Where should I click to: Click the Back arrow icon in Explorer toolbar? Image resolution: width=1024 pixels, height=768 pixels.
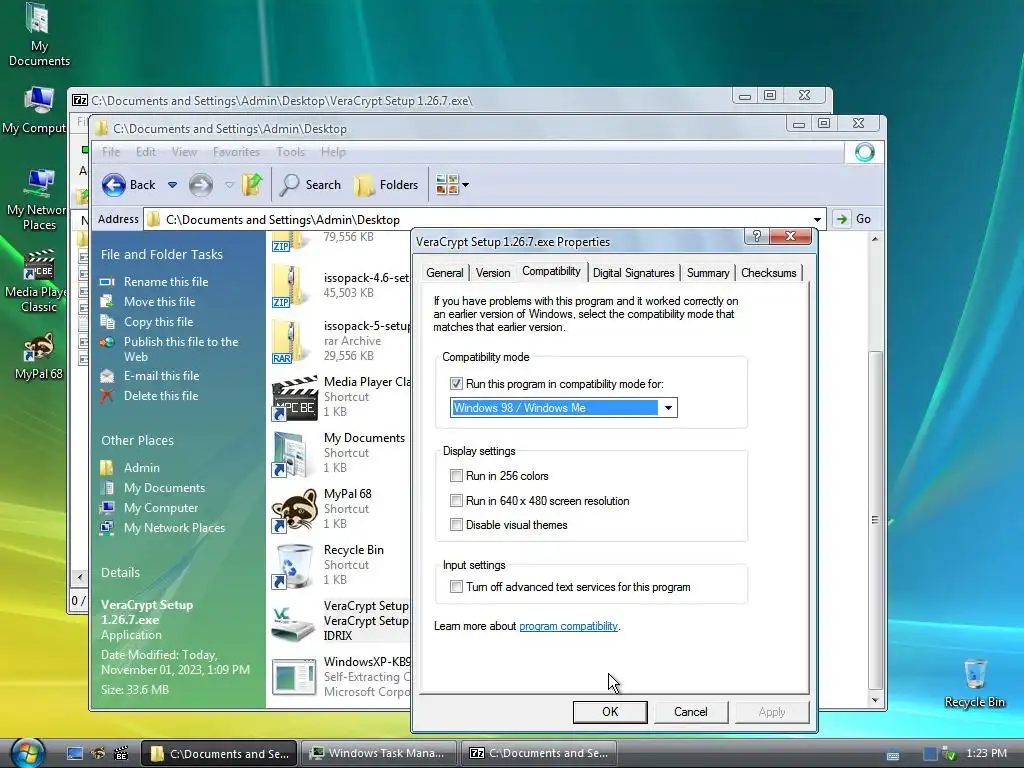114,185
